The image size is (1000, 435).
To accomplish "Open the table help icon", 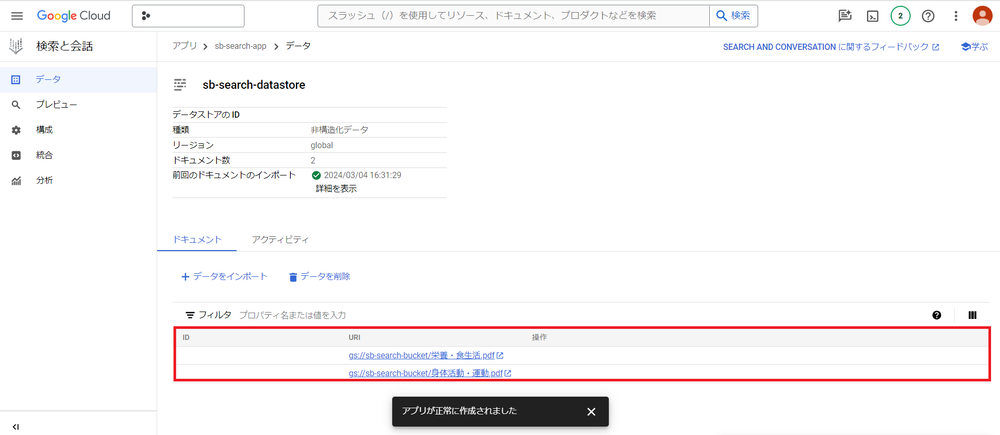I will (937, 315).
